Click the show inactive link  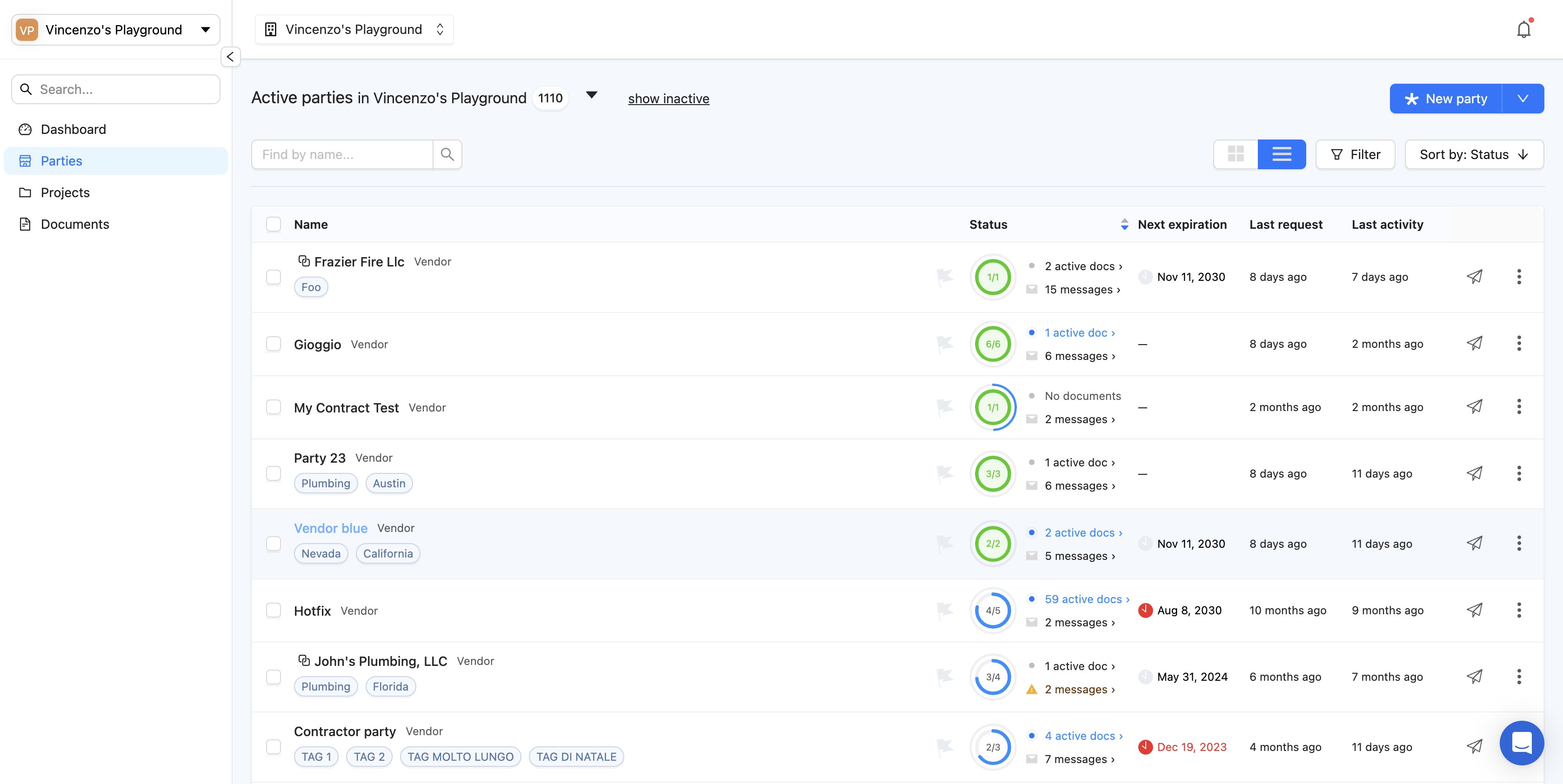[x=668, y=98]
